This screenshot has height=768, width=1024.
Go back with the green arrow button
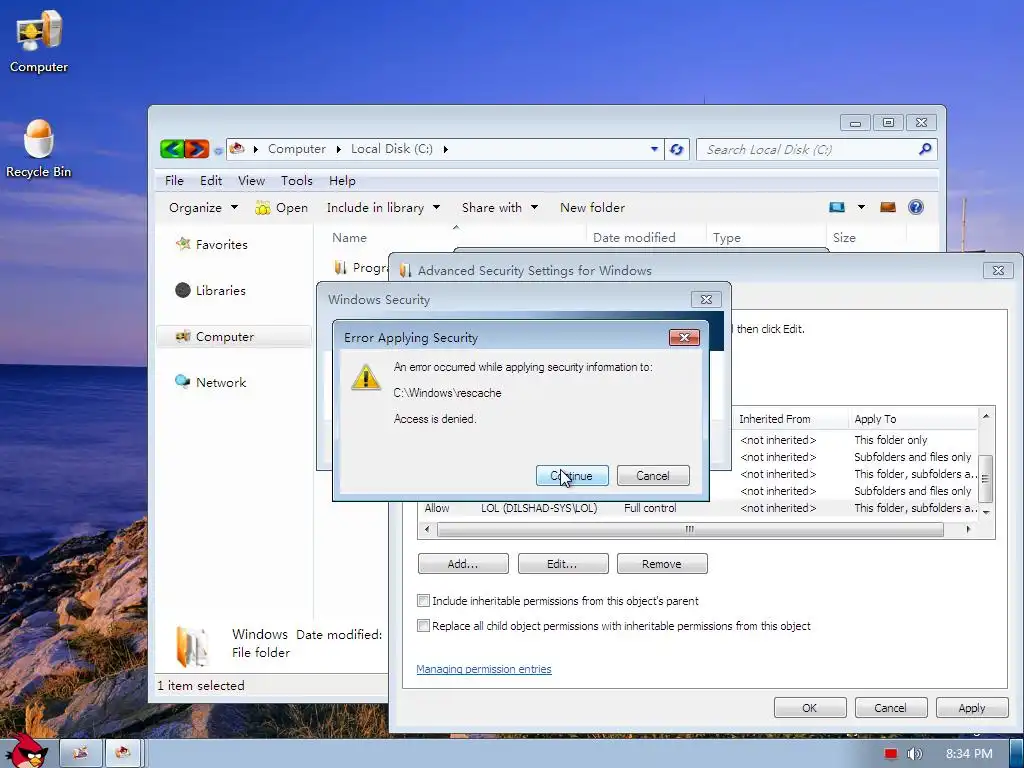[172, 149]
